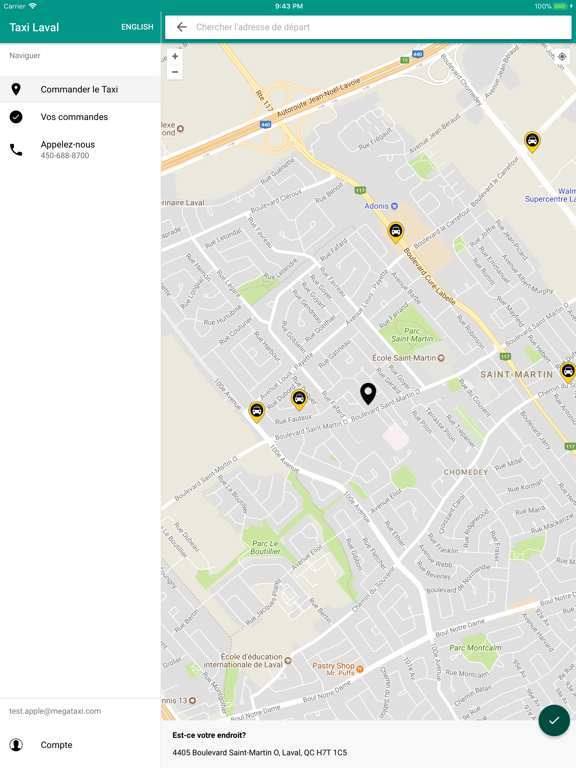Center map on my location
This screenshot has height=768, width=576.
click(x=562, y=56)
